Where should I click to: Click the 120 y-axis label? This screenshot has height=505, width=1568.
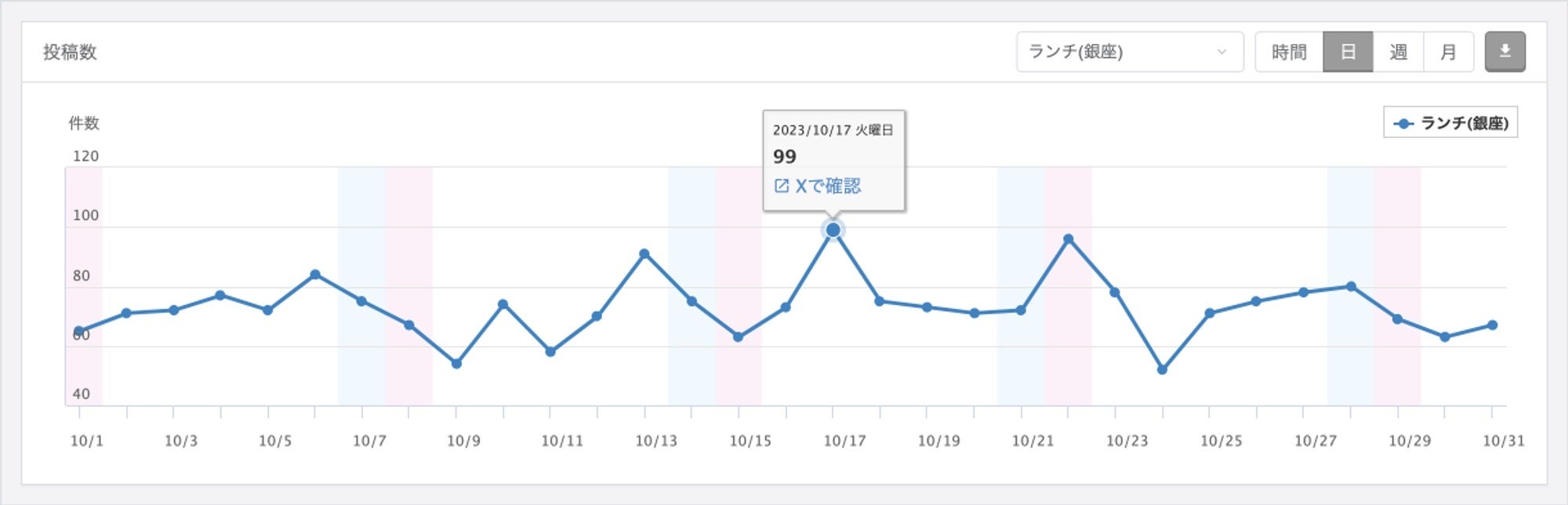(x=85, y=156)
